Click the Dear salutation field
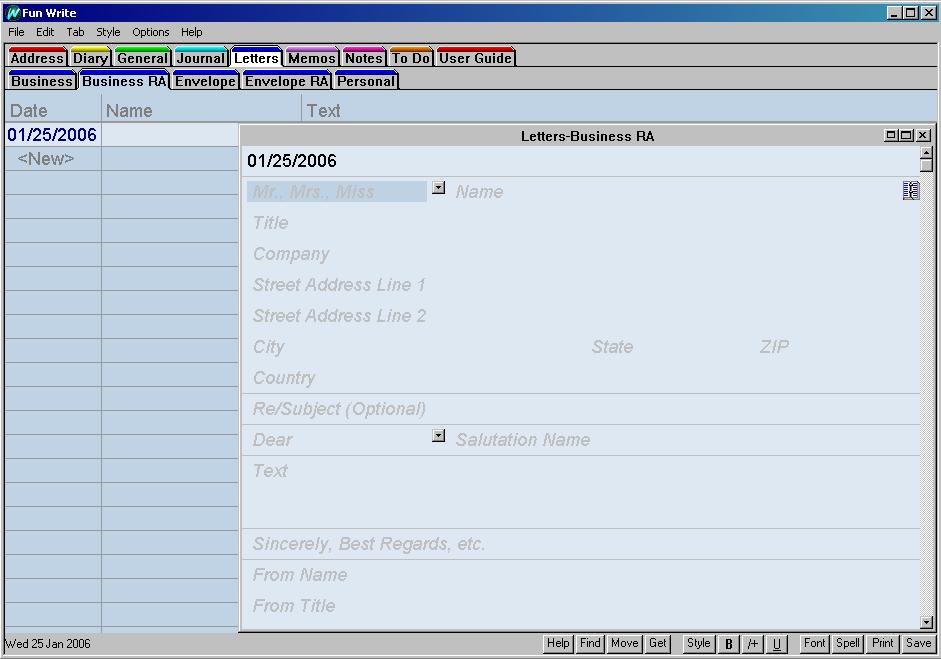Screen dimensions: 941x659 coord(338,440)
